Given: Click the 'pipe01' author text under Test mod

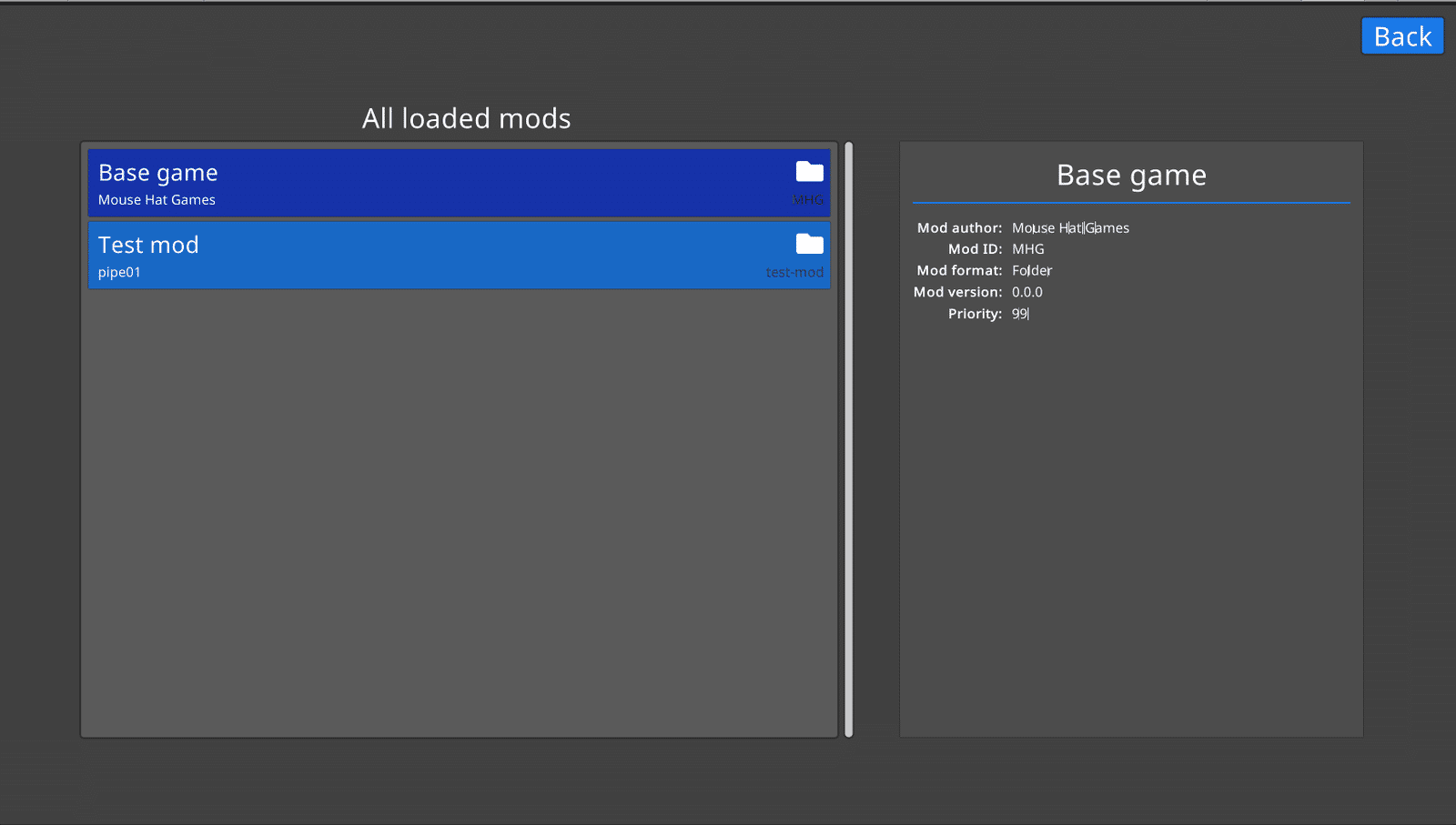Looking at the screenshot, I should 119,272.
